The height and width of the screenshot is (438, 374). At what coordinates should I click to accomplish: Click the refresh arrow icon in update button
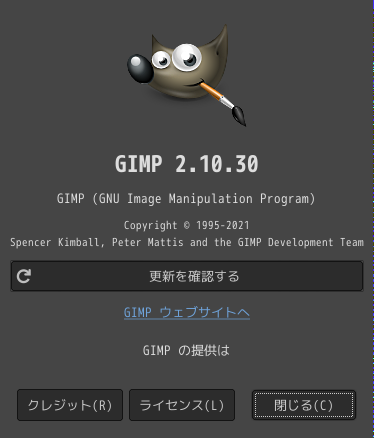pyautogui.click(x=24, y=276)
